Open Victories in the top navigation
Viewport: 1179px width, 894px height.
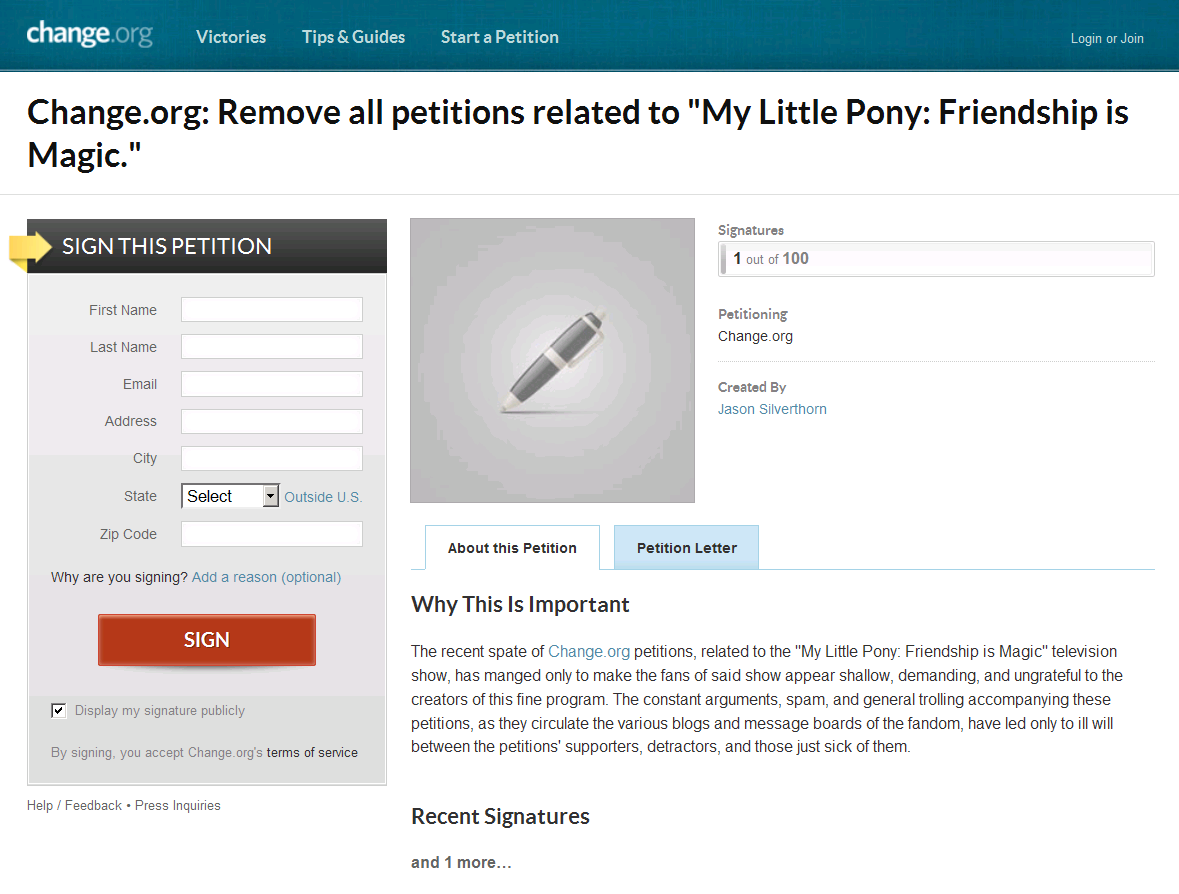click(x=231, y=37)
